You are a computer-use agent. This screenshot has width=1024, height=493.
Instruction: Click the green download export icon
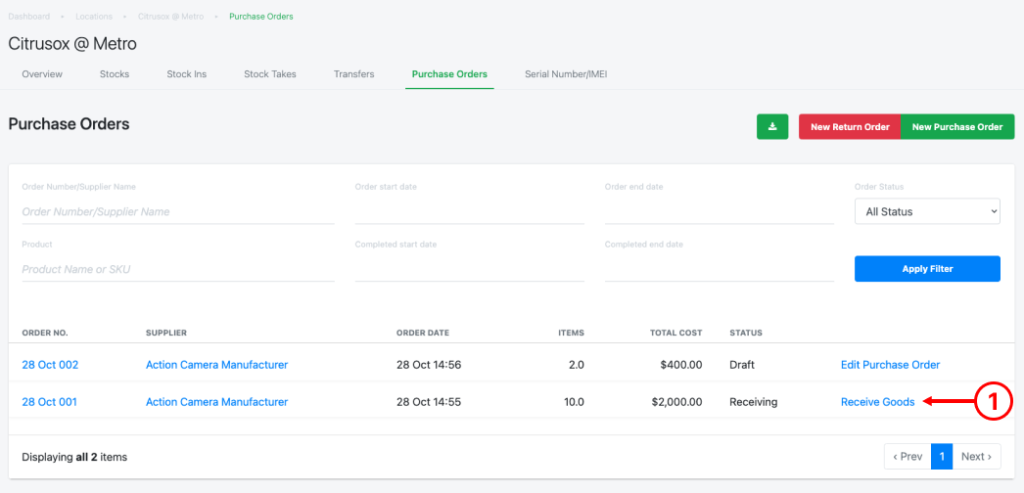pyautogui.click(x=772, y=127)
